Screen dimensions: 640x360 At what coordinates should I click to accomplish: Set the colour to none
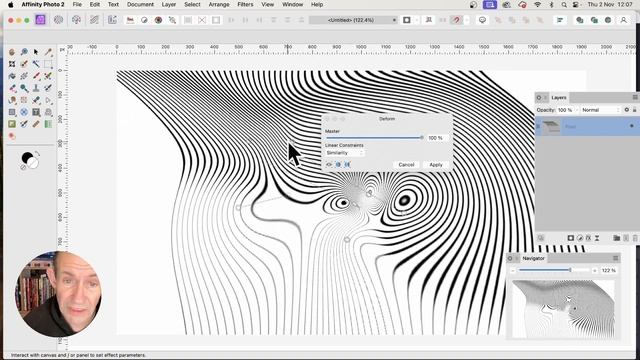[x=23, y=167]
